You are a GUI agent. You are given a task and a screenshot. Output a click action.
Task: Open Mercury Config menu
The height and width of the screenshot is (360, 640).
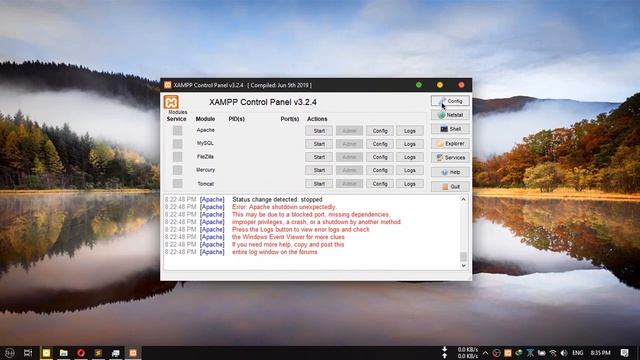(x=380, y=170)
